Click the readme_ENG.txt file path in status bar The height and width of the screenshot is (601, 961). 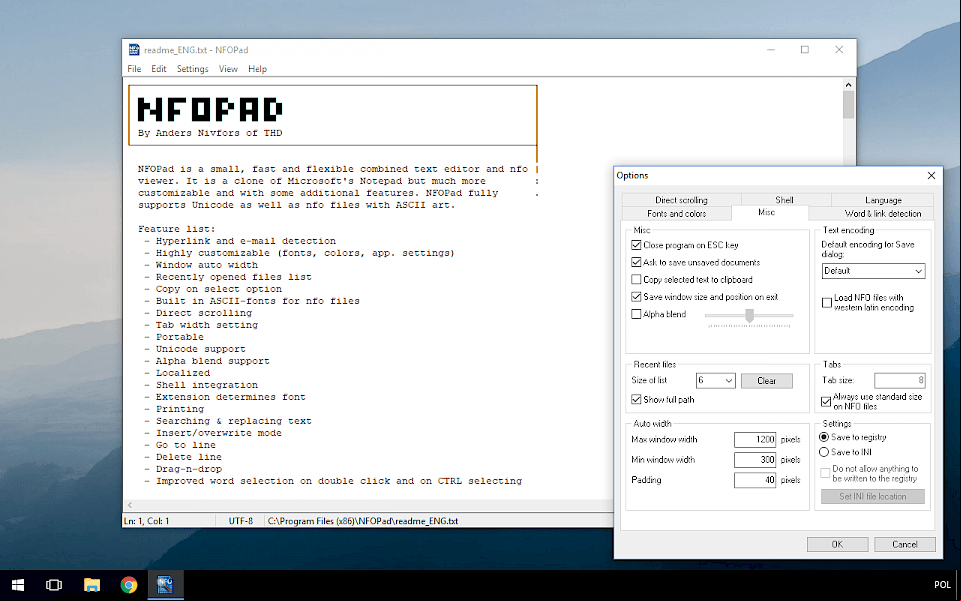coord(363,521)
